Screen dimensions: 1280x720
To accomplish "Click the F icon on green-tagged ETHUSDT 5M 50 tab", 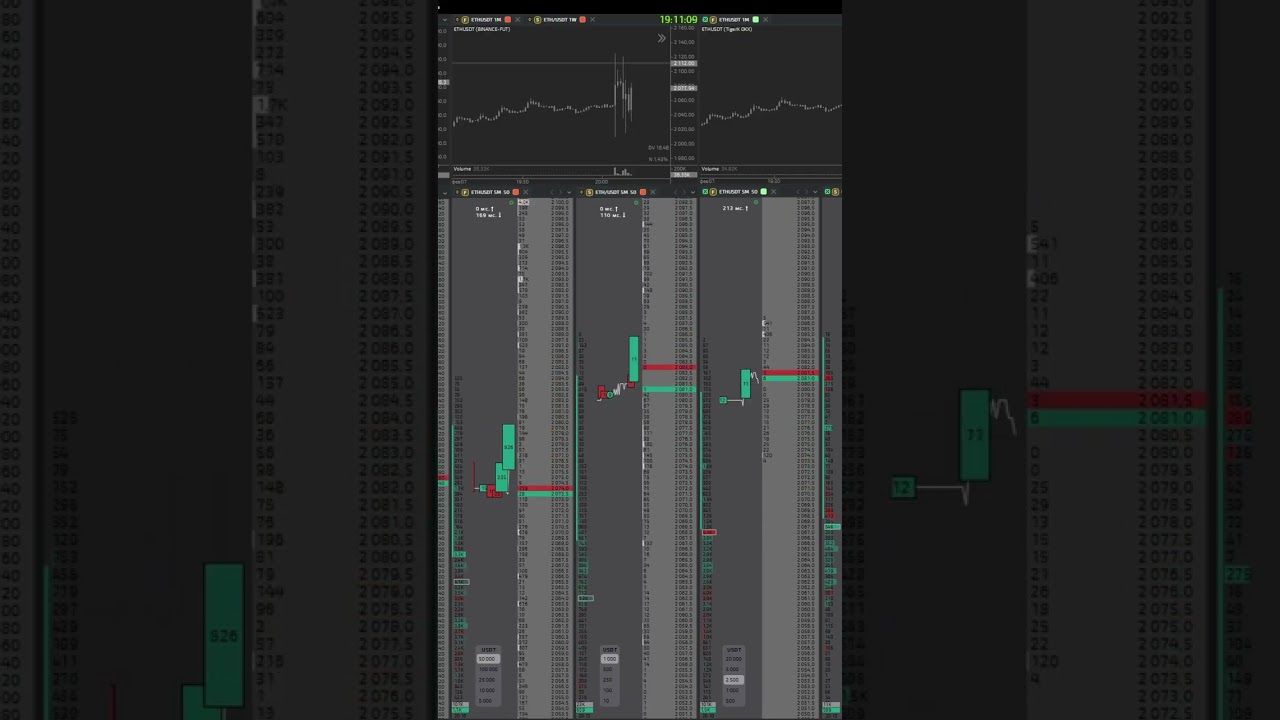I will pos(712,192).
